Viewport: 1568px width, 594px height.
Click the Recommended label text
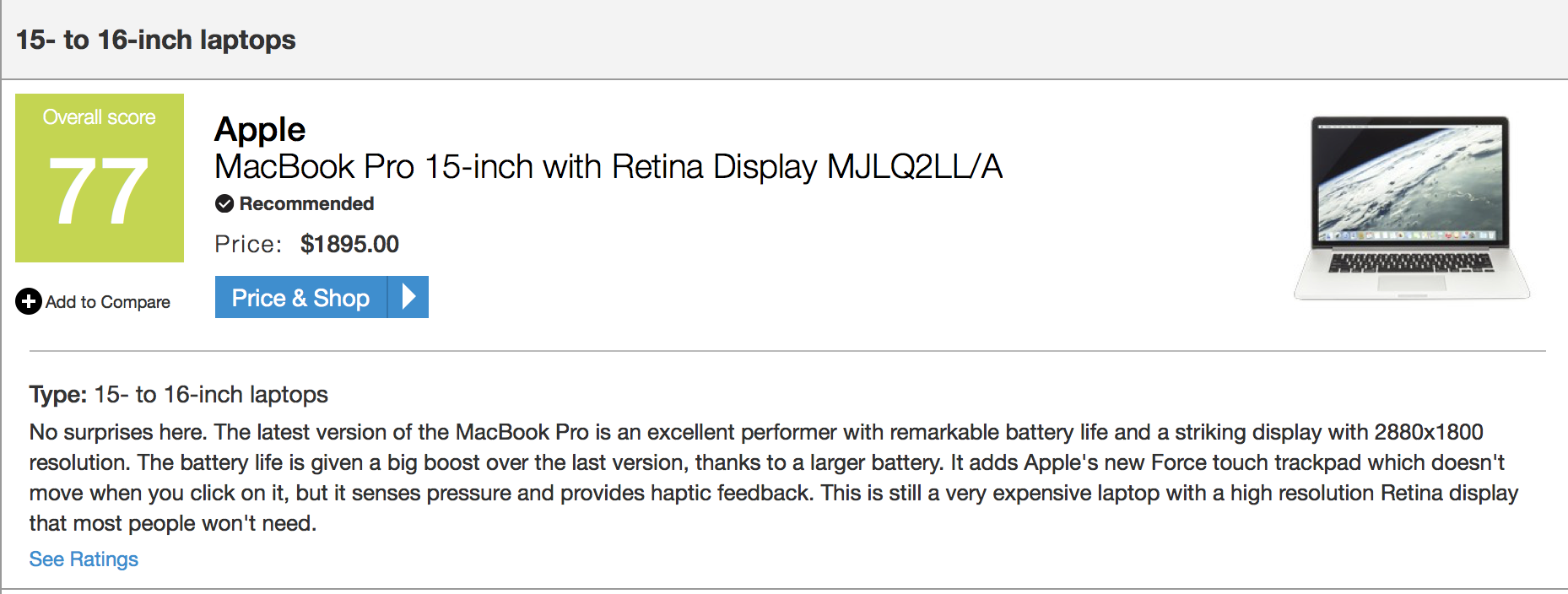tap(306, 203)
